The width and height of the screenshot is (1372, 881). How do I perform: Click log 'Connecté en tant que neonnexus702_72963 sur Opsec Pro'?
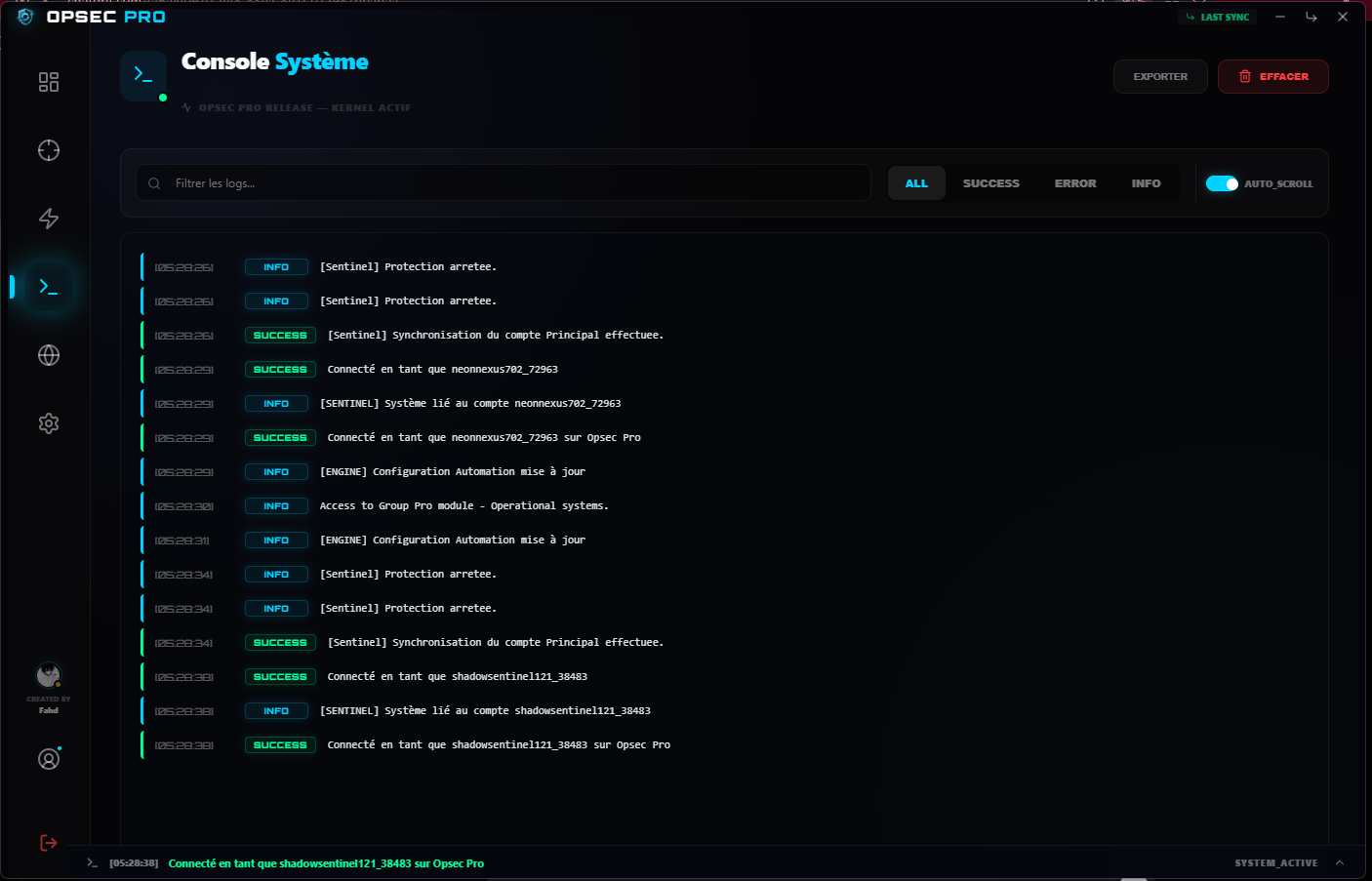coord(484,437)
